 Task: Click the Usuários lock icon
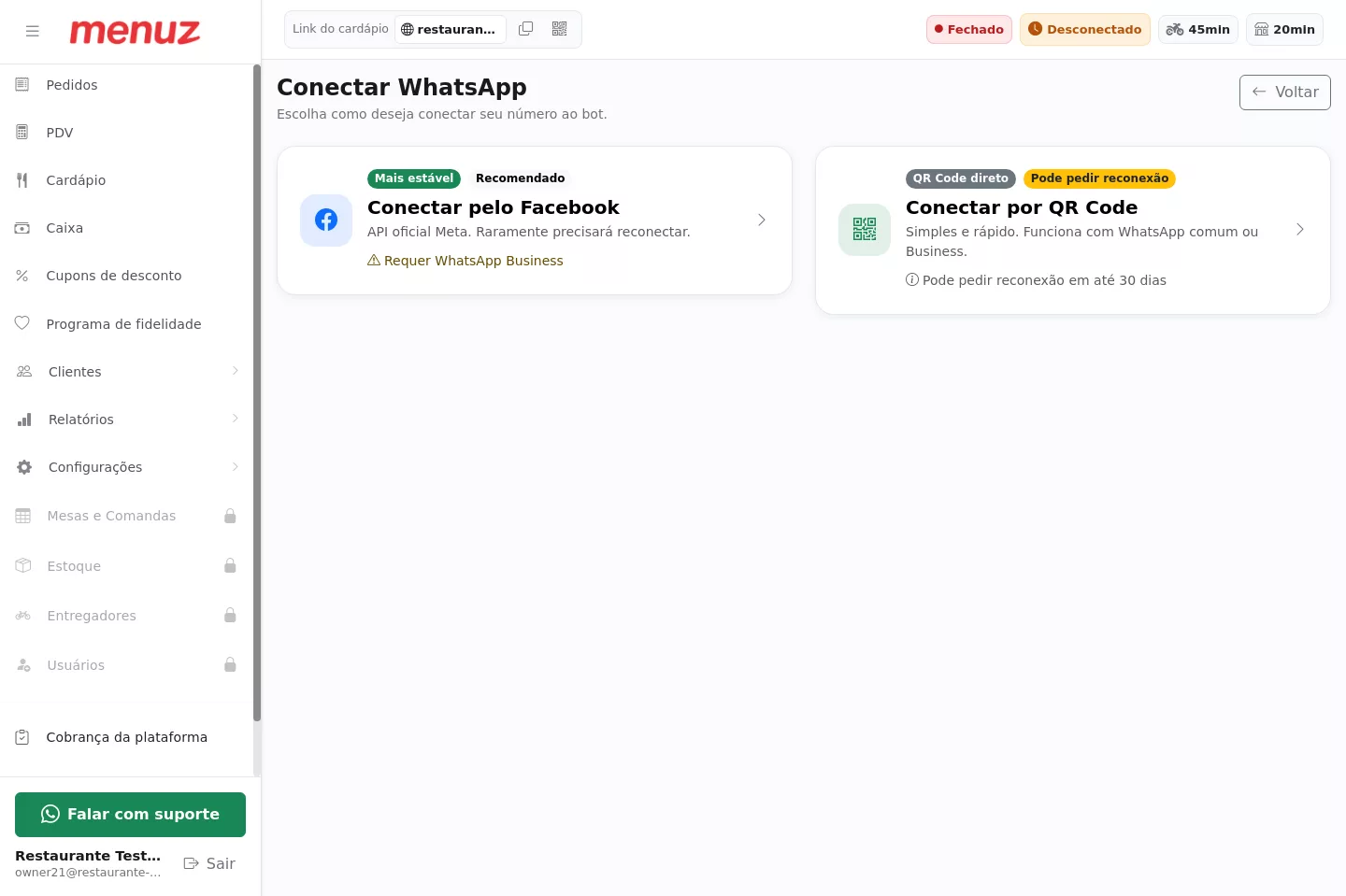tap(230, 664)
